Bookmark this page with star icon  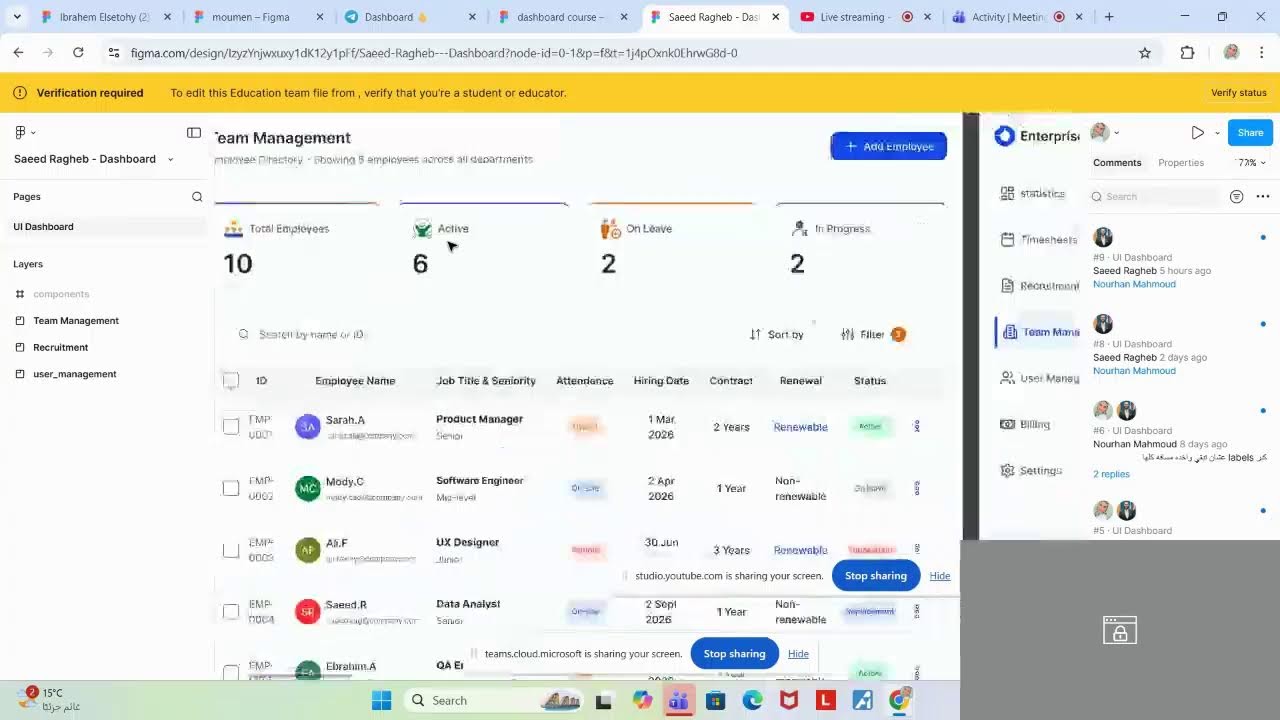[1145, 53]
